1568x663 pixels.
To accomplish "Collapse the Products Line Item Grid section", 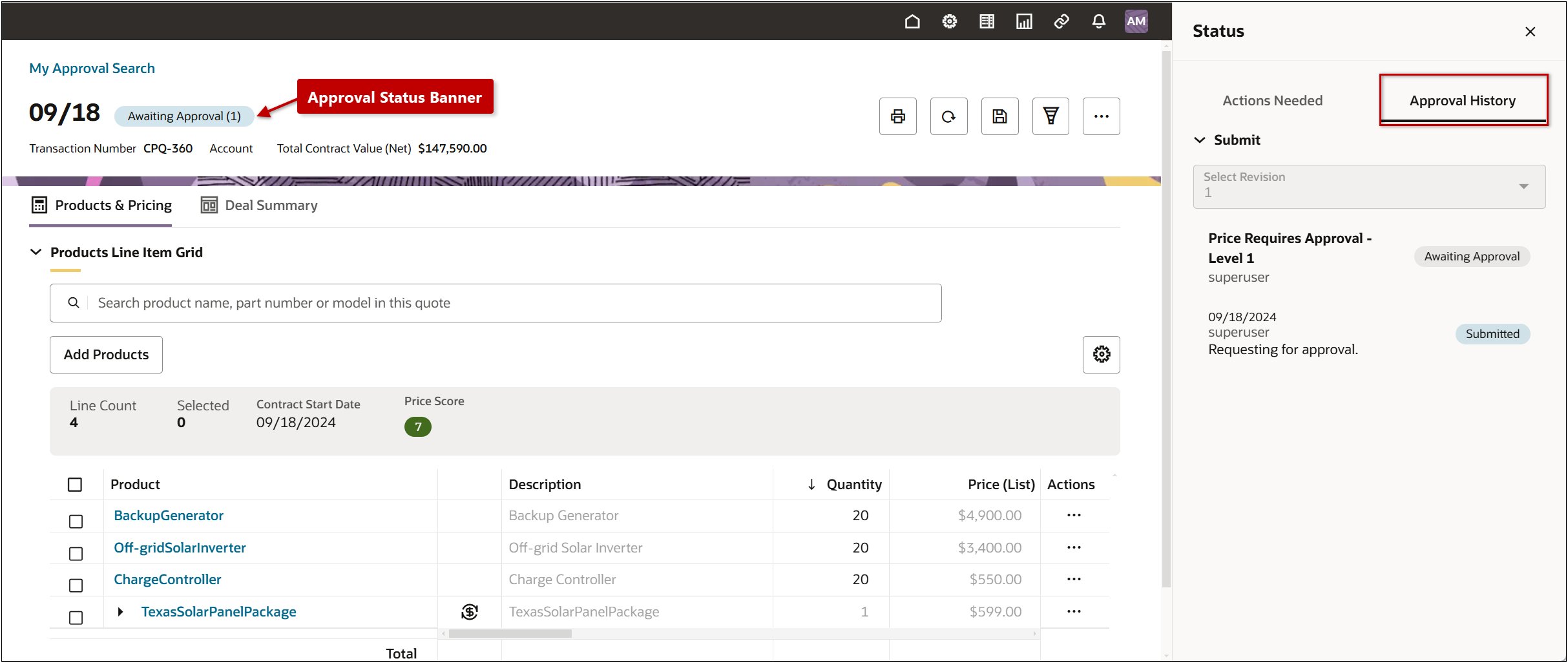I will point(36,252).
